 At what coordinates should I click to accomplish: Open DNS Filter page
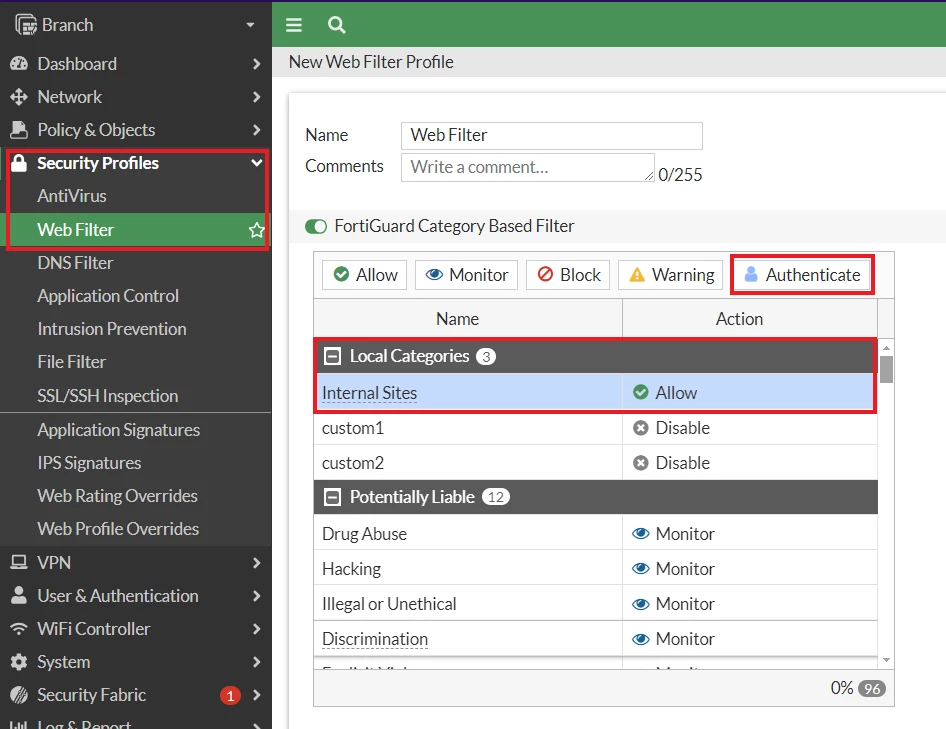tap(75, 263)
